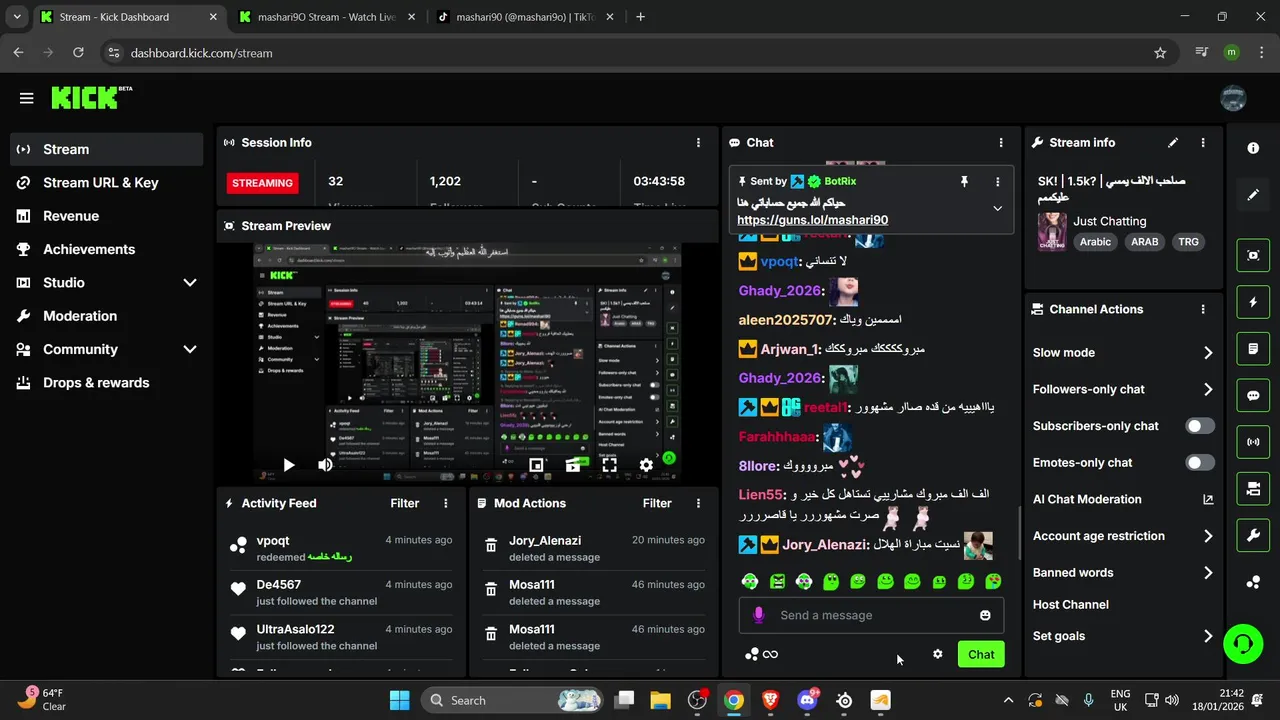The height and width of the screenshot is (720, 1280).
Task: Click trash icon next to Jory_Alenazi mod action
Action: [x=491, y=545]
